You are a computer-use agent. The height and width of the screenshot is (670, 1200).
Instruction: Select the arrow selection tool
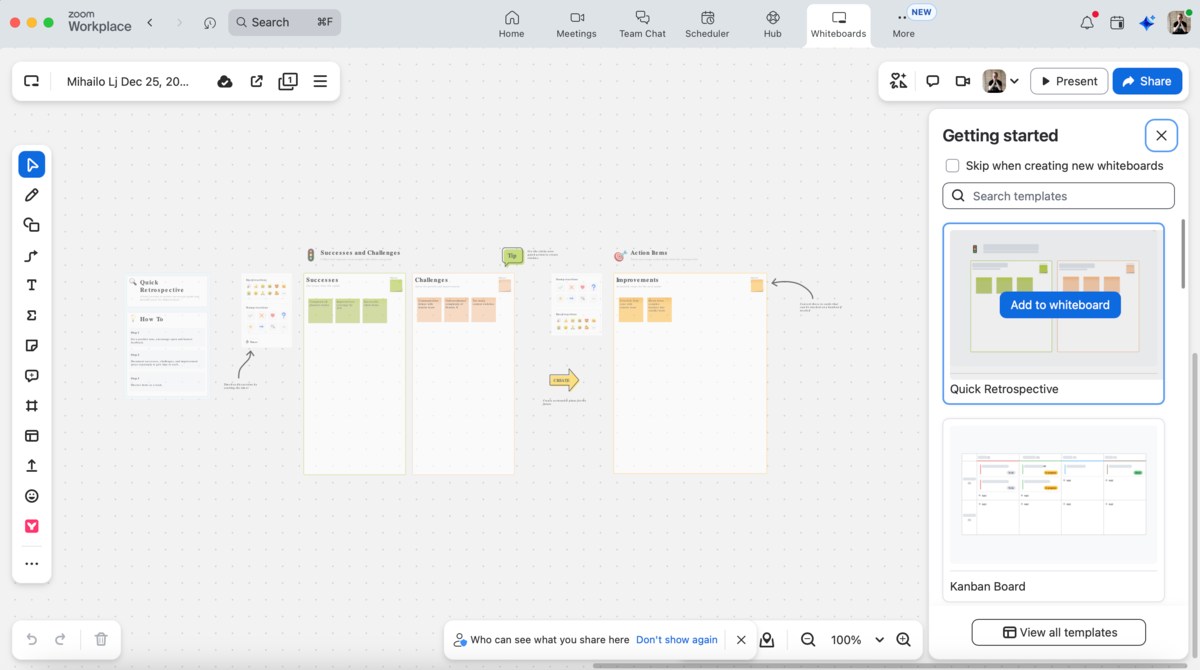click(x=31, y=164)
